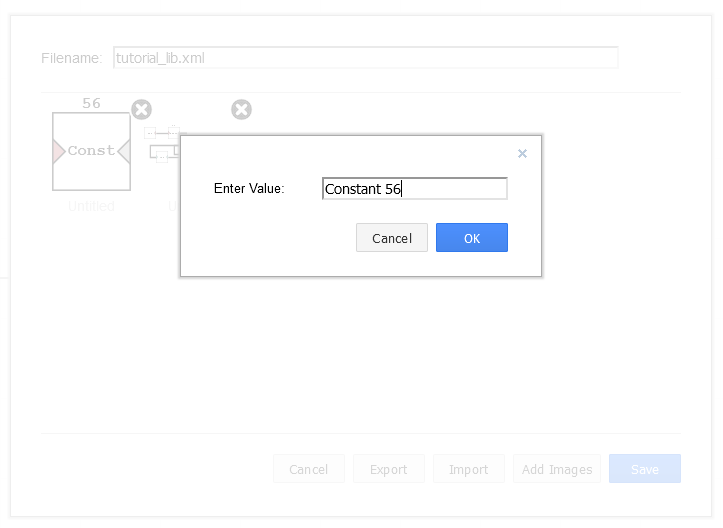Viewport: 723px width, 528px height.
Task: Click the Import button
Action: coord(468,469)
